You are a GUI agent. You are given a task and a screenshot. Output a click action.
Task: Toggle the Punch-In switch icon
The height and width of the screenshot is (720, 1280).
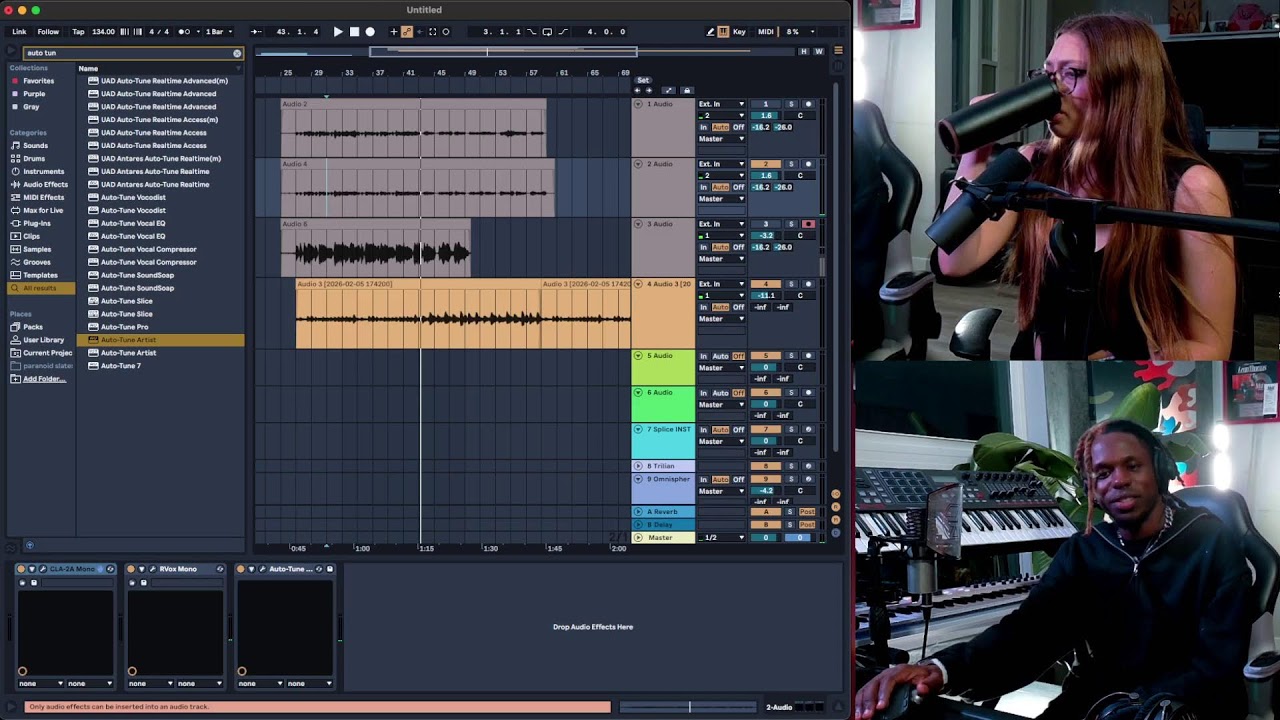click(531, 32)
